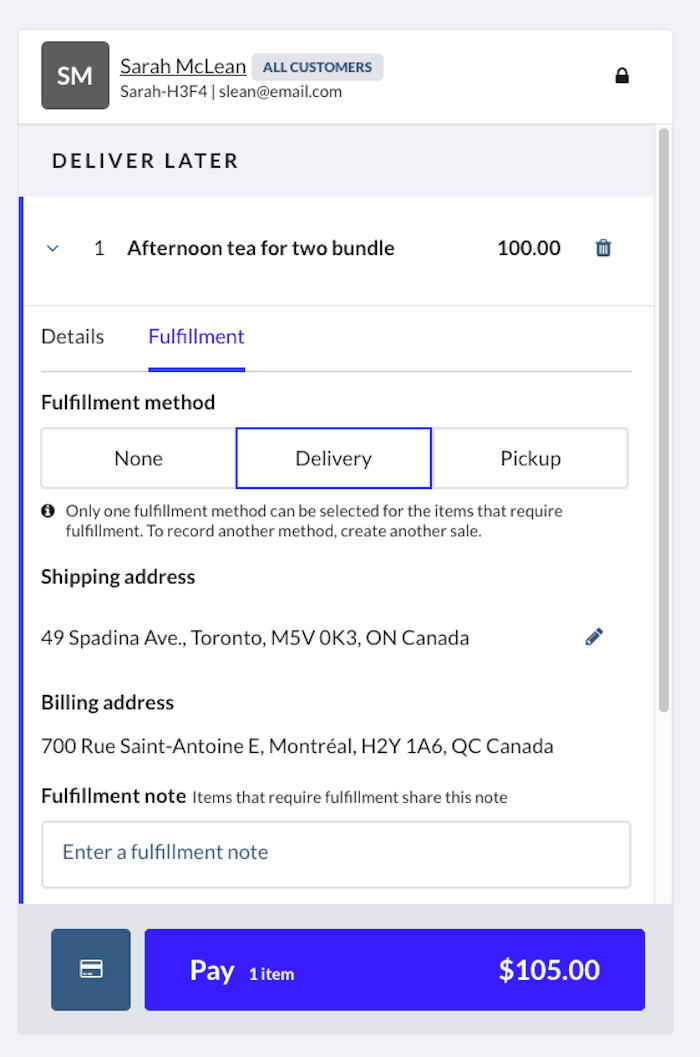
Task: Edit the shipping address with pencil icon
Action: (594, 637)
